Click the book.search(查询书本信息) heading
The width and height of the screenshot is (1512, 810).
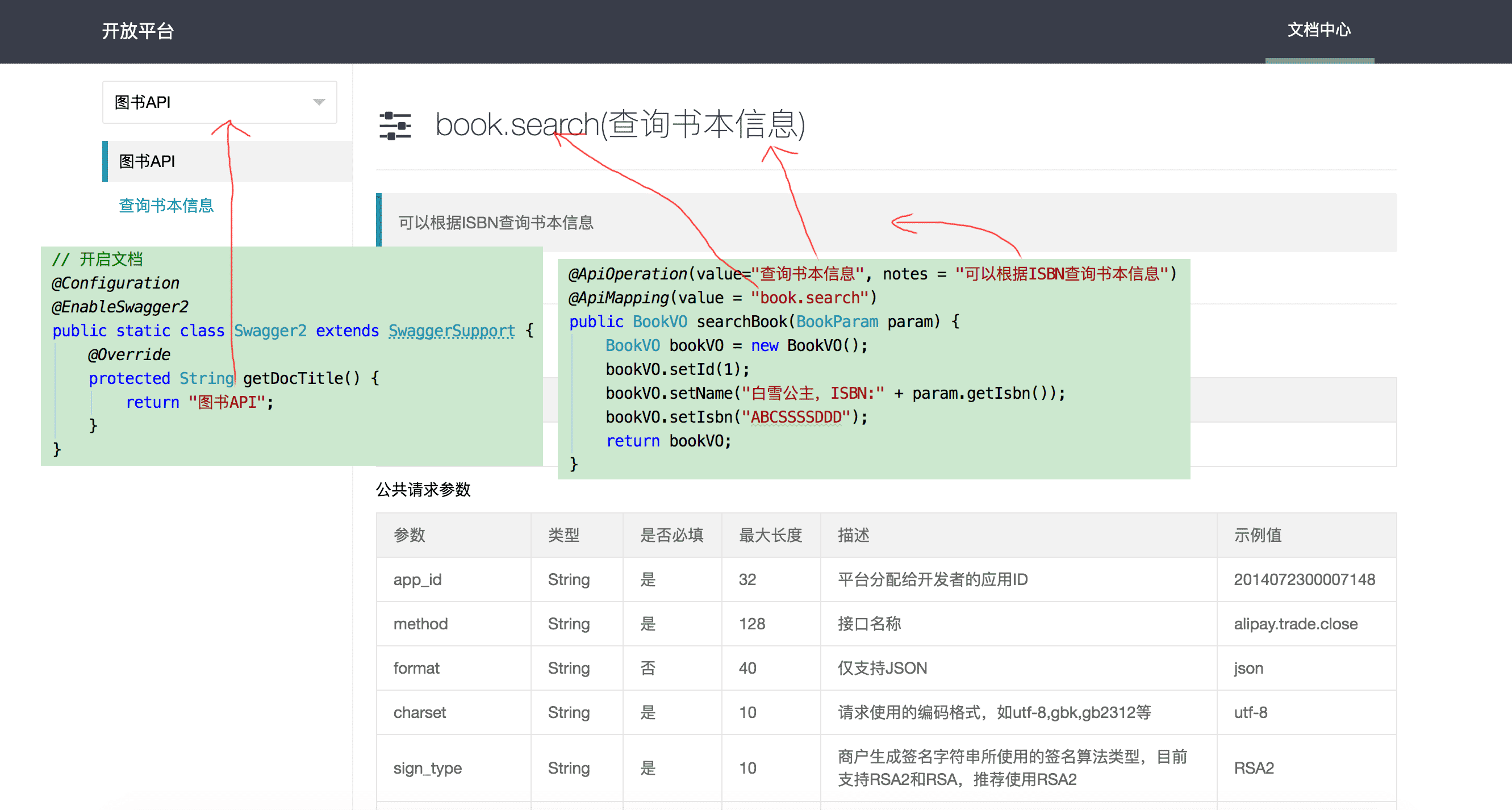click(620, 125)
